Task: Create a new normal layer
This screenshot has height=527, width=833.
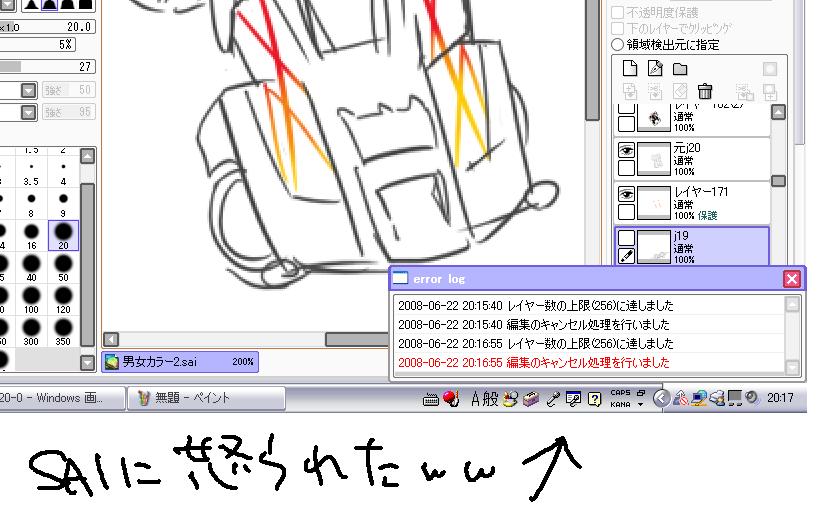Action: (x=630, y=69)
